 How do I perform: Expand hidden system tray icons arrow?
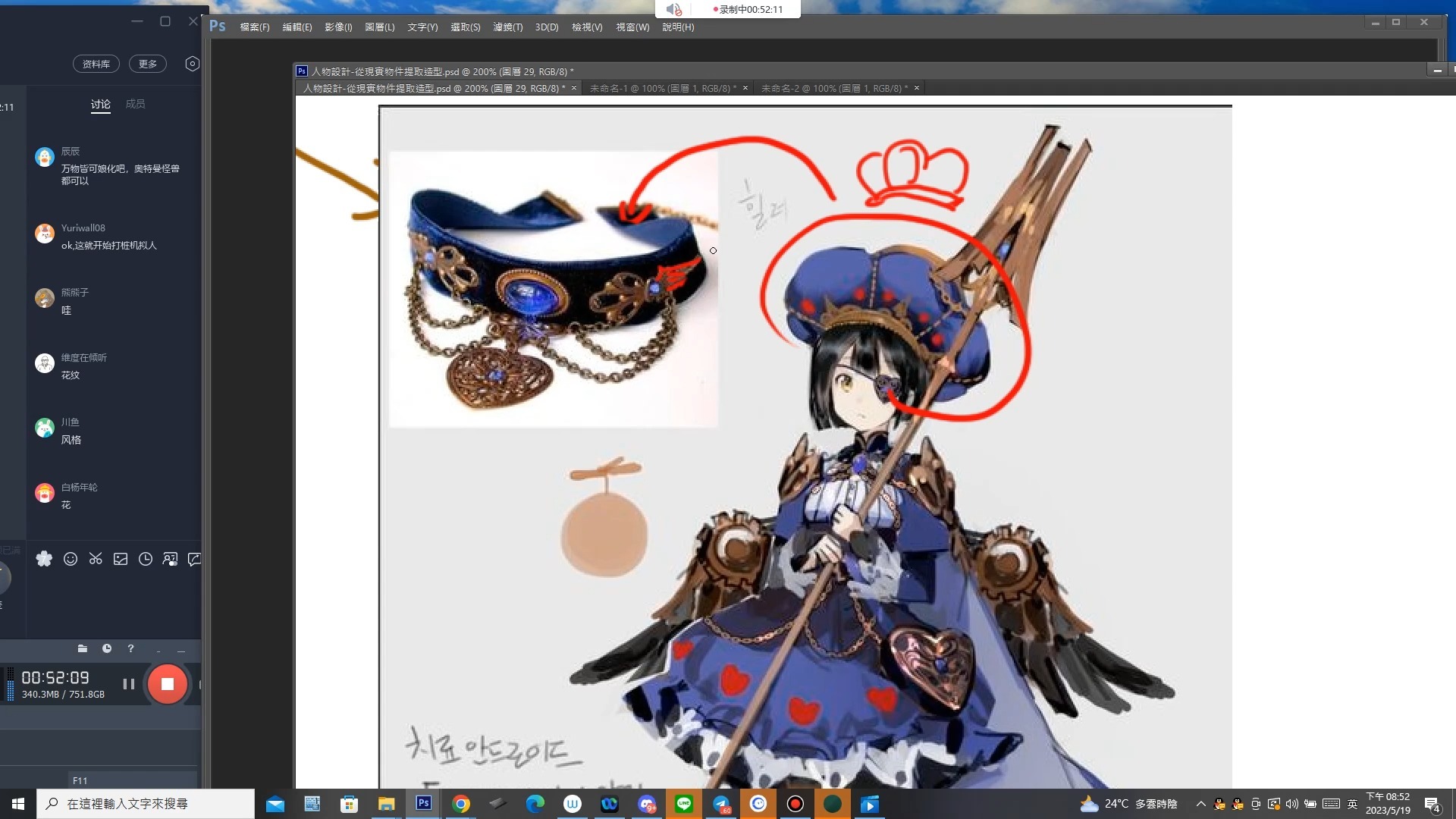[1200, 804]
